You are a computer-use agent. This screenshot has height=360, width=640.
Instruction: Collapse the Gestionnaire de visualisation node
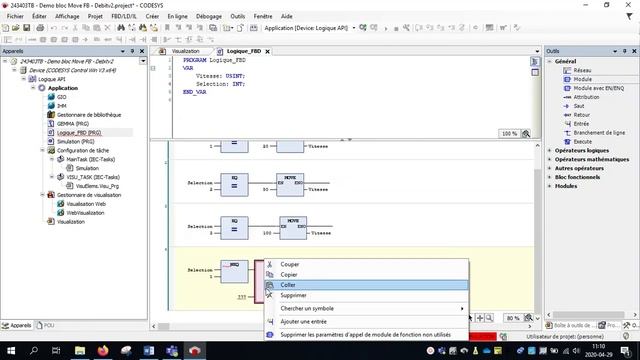(x=42, y=195)
